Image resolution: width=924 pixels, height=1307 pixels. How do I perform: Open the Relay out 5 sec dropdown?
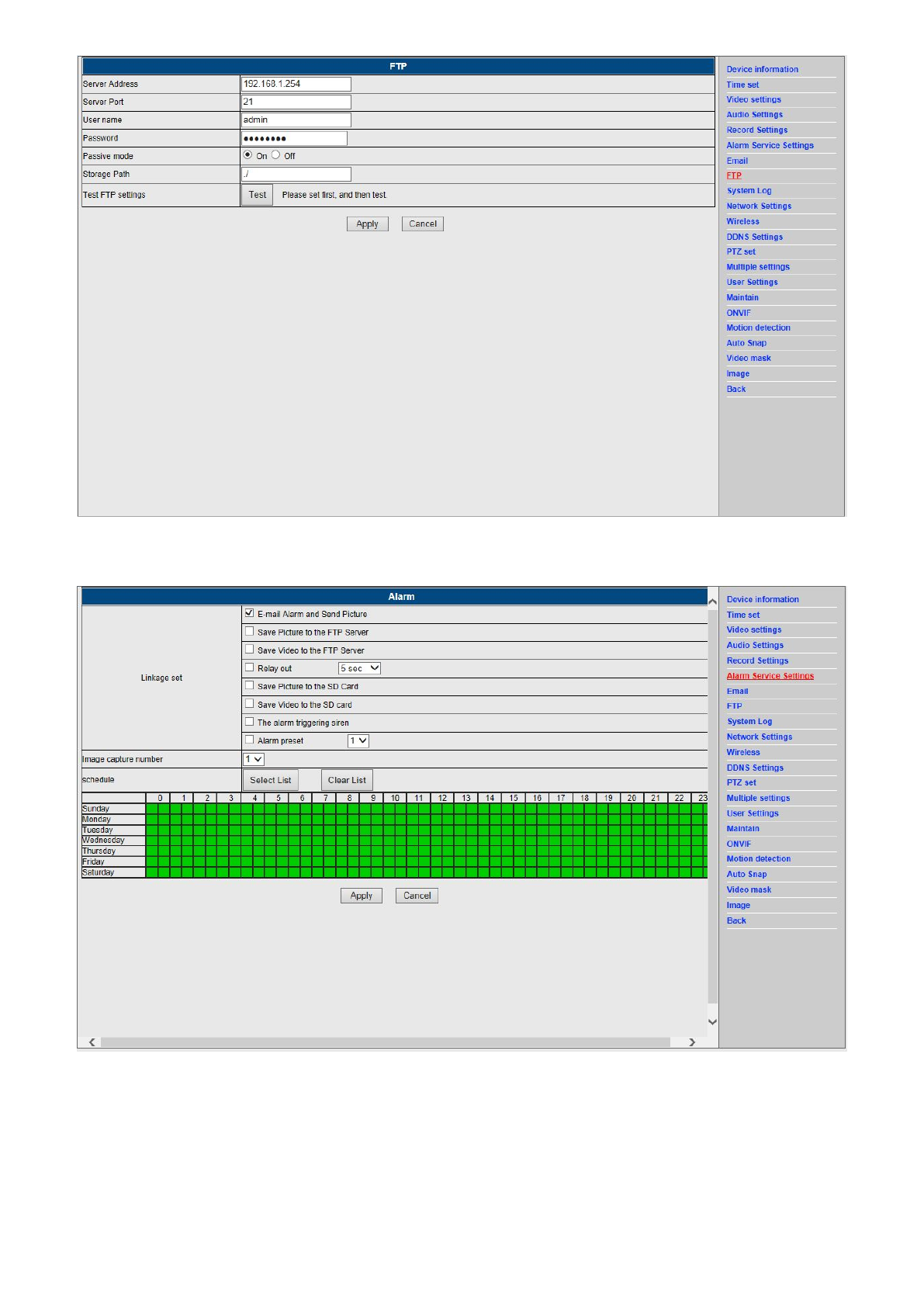(359, 668)
